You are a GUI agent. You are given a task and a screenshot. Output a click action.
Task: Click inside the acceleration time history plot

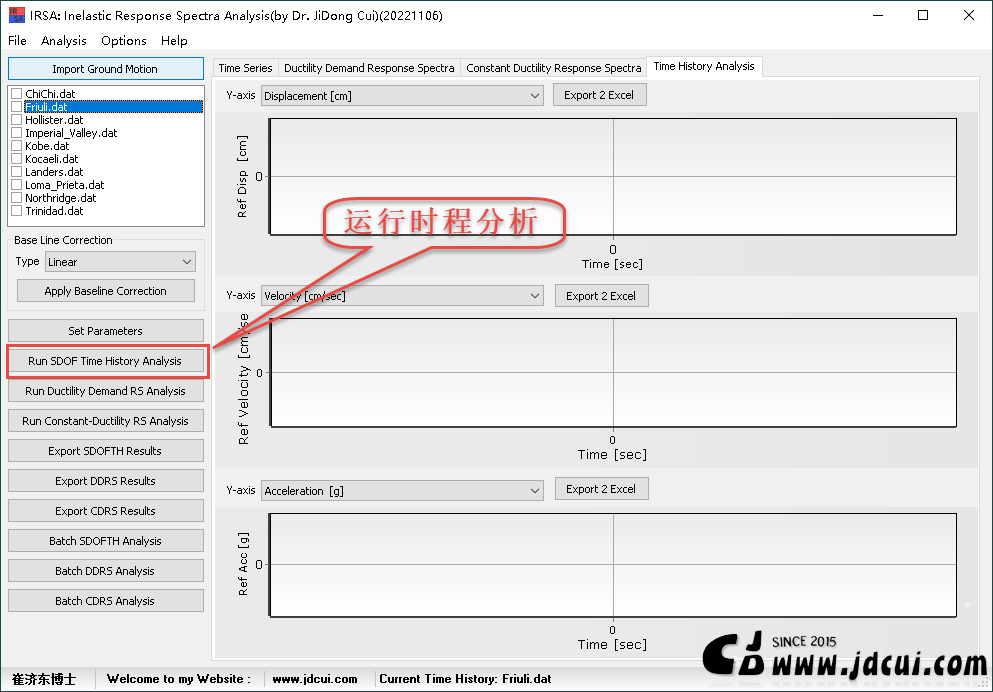(x=613, y=565)
